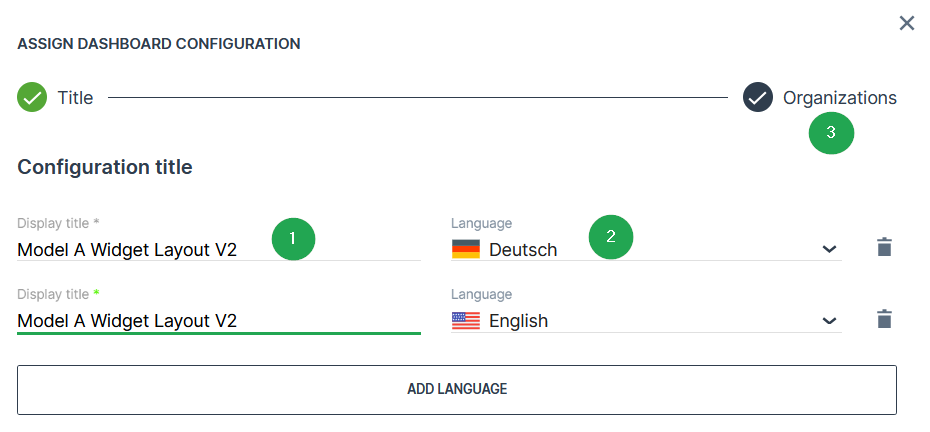Click the green badge numbered 3
Image resolution: width=930 pixels, height=432 pixels.
(831, 131)
